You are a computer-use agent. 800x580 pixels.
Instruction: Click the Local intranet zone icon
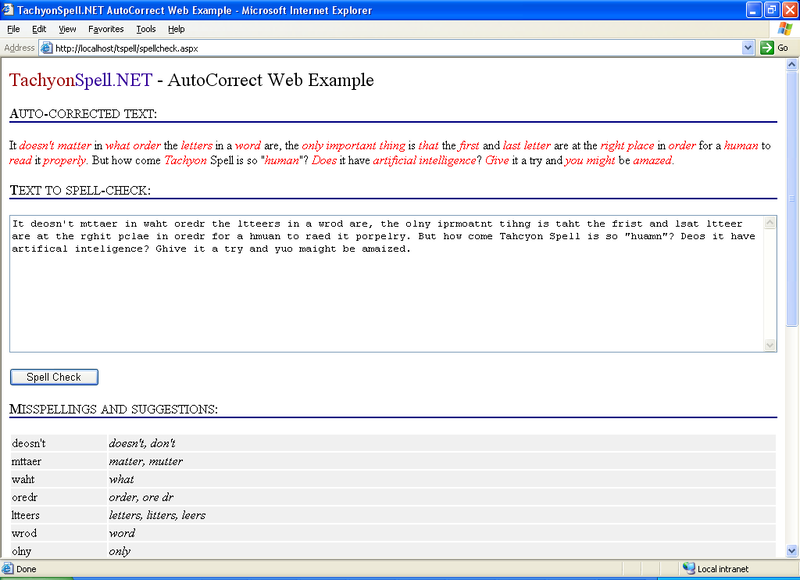coord(689,568)
